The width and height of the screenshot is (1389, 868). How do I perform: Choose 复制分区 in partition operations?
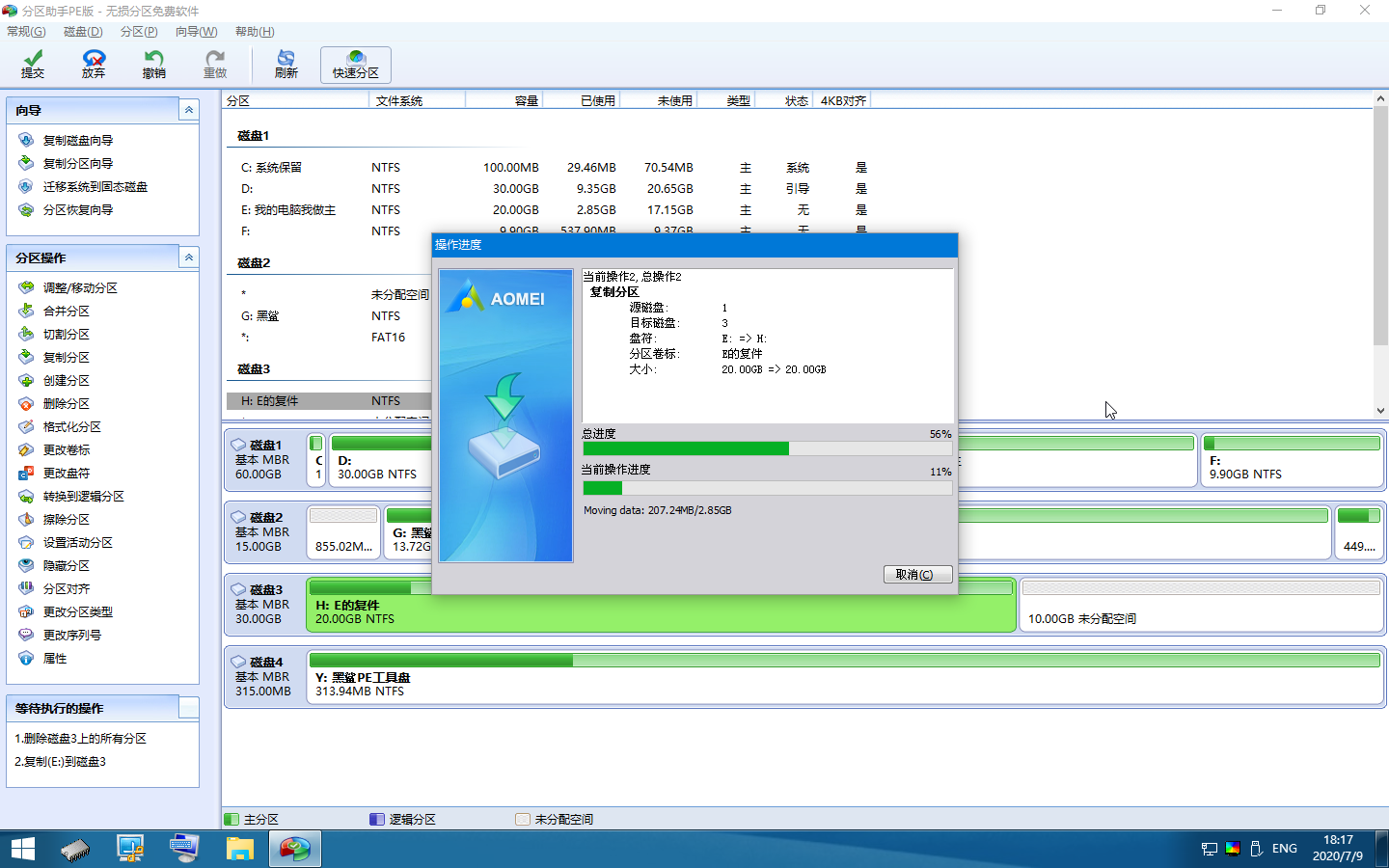tap(66, 357)
